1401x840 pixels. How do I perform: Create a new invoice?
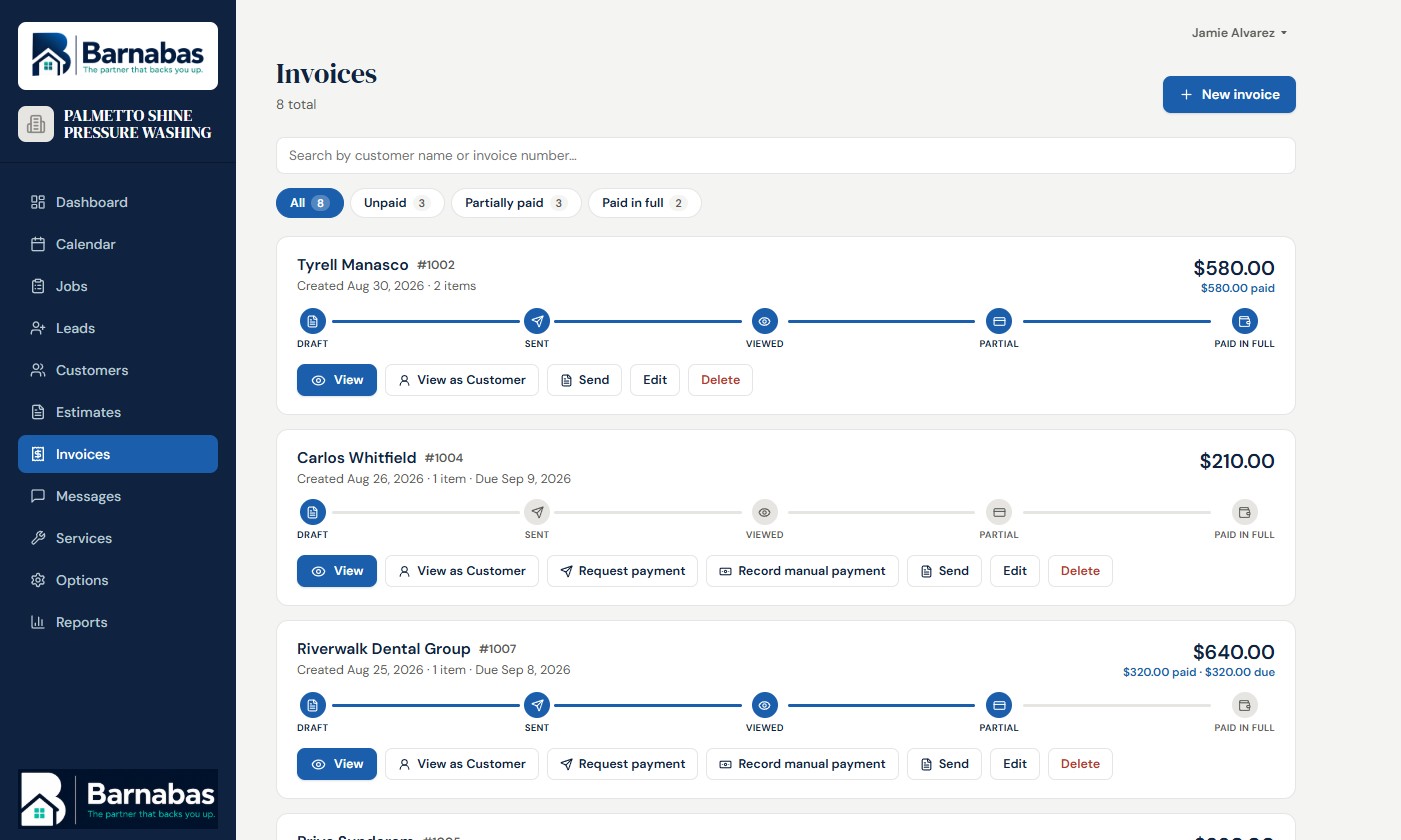1229,94
